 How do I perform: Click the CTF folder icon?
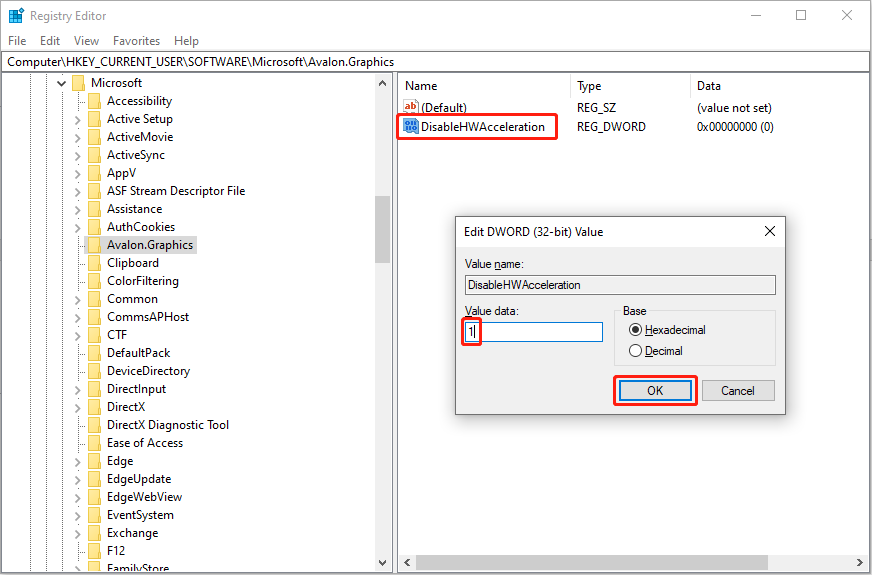(95, 335)
